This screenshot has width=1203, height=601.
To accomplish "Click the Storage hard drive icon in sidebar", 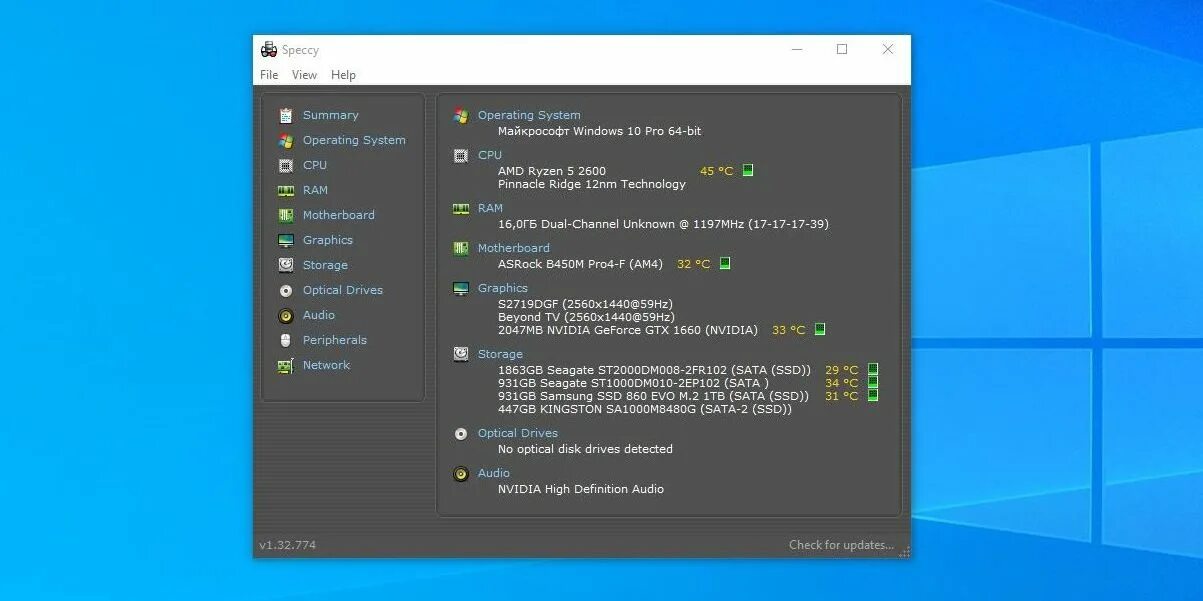I will (x=286, y=265).
